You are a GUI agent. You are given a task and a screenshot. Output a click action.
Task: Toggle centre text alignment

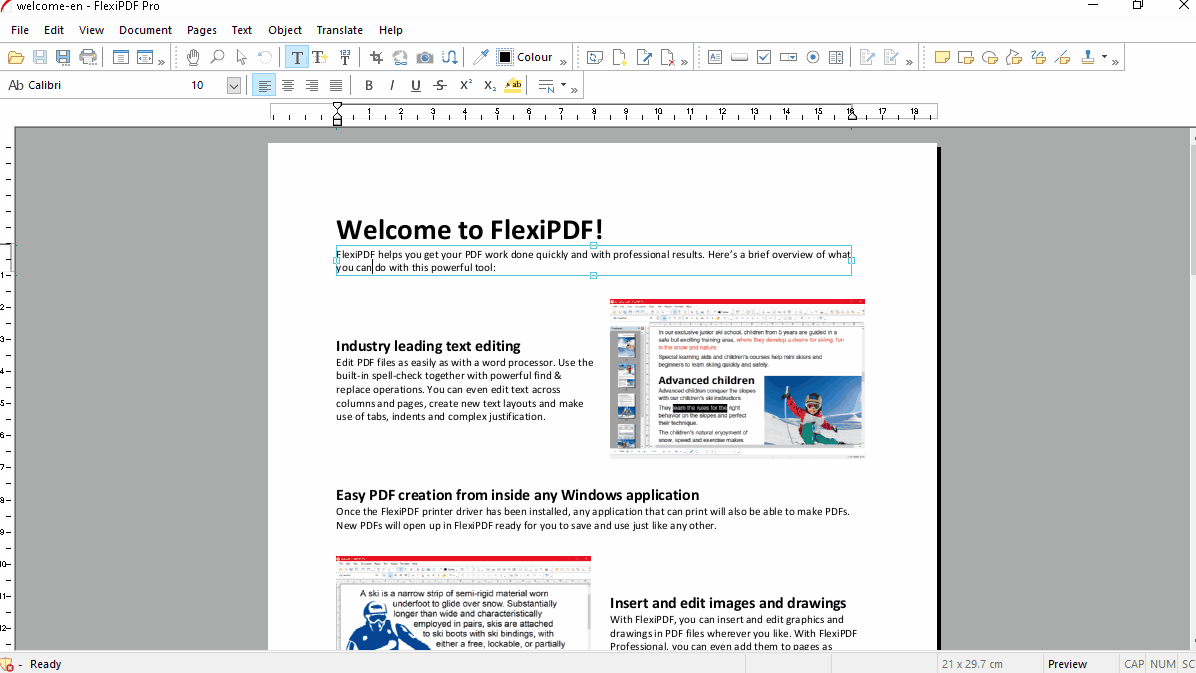coord(288,85)
